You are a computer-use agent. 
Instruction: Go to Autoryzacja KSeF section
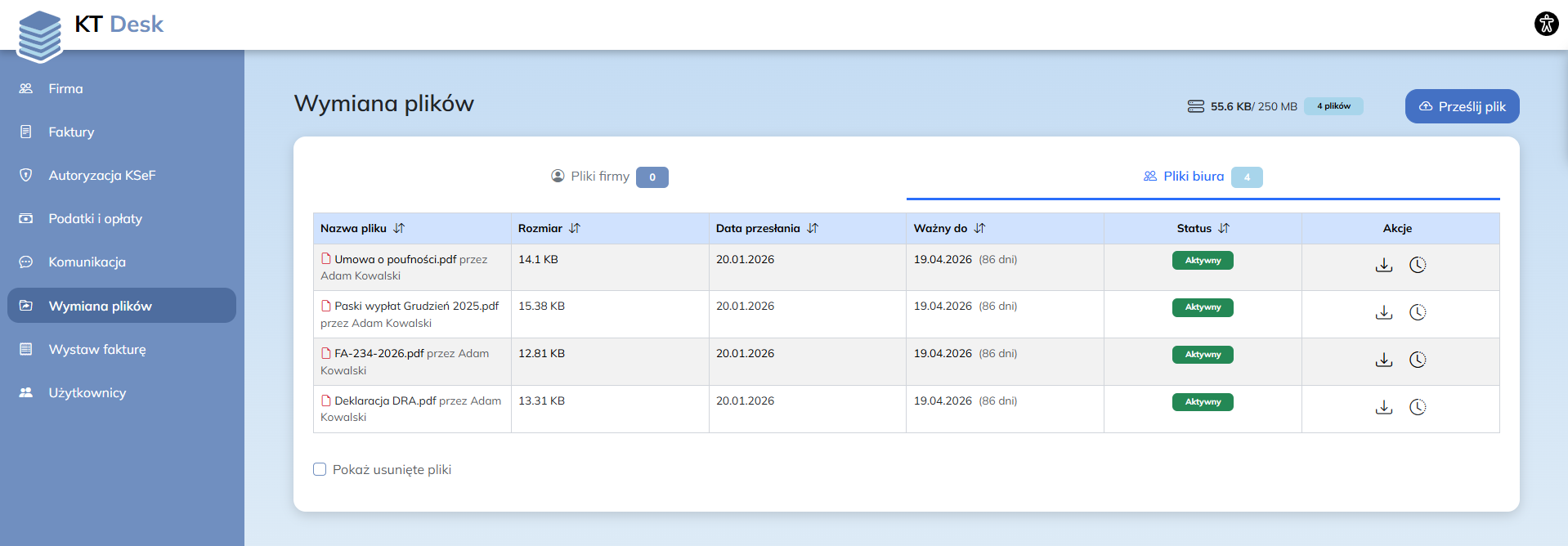[x=101, y=175]
